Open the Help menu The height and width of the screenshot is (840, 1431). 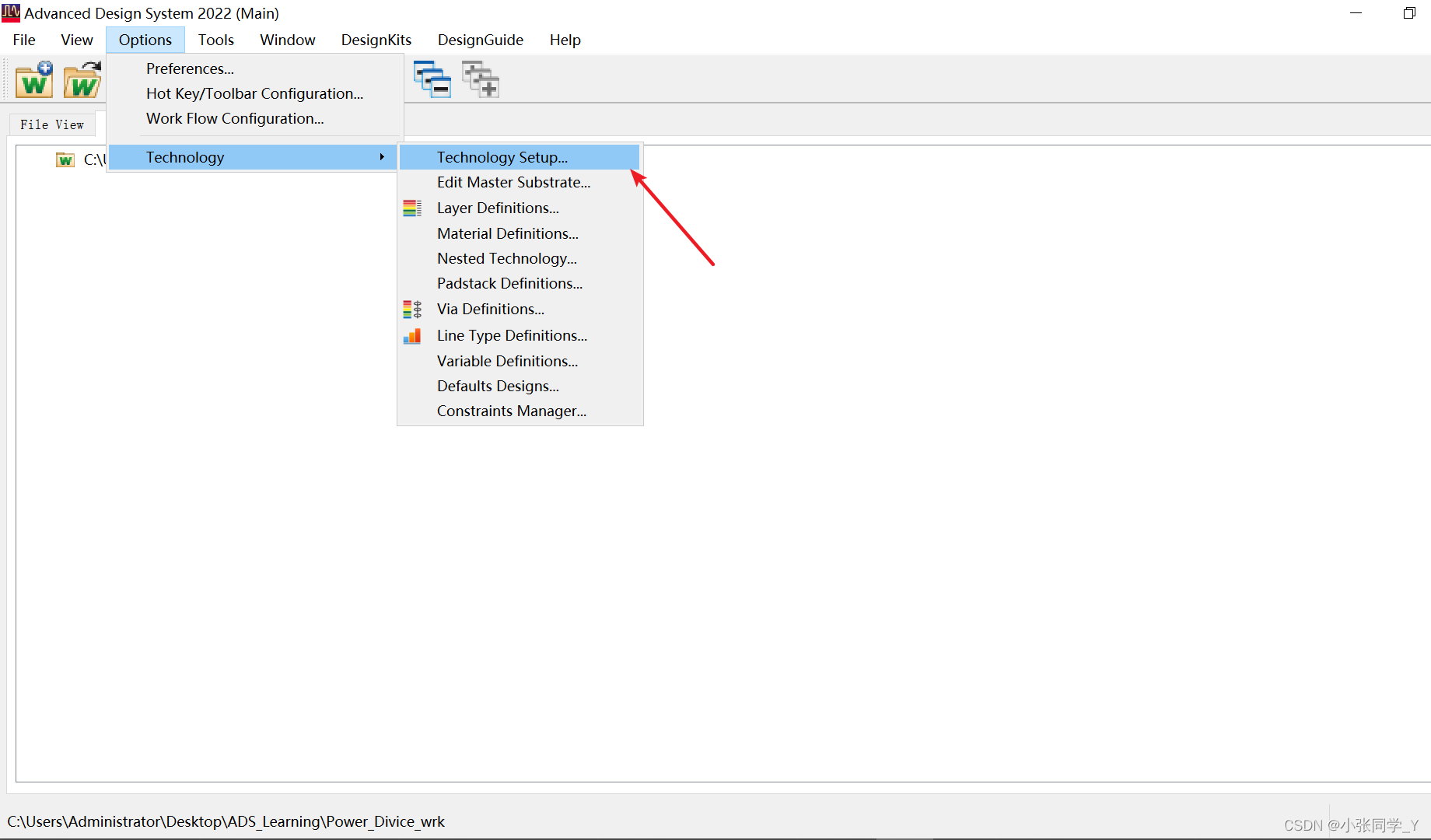pos(565,40)
